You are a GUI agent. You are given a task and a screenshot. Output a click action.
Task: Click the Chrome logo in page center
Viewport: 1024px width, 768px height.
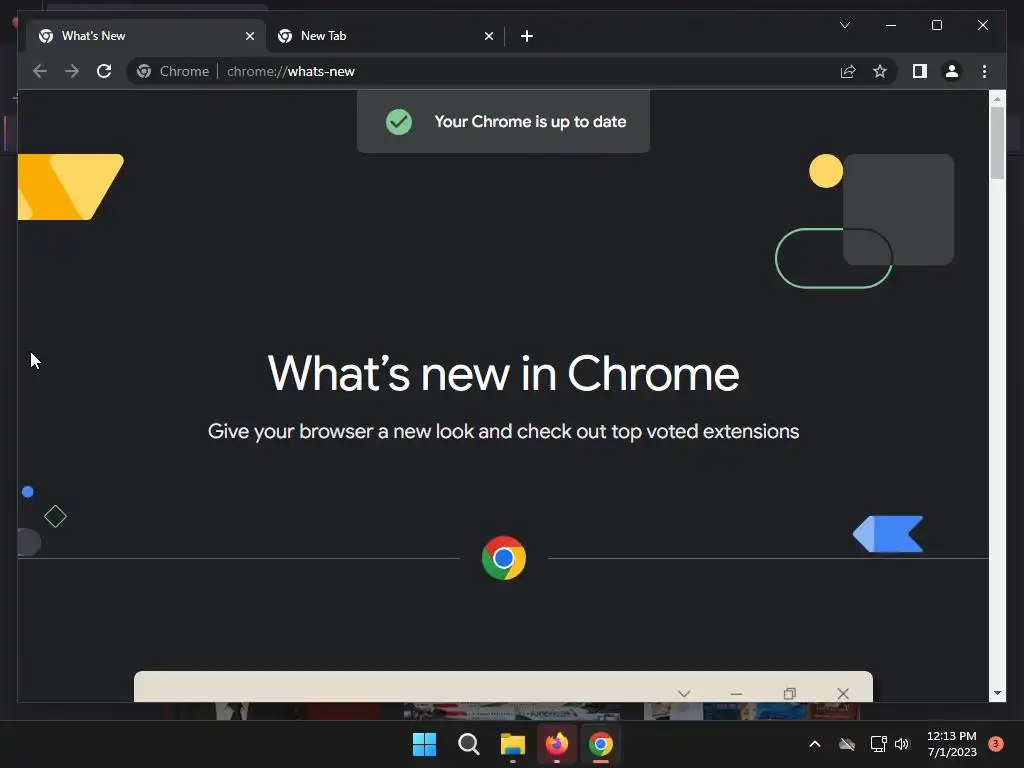tap(504, 558)
